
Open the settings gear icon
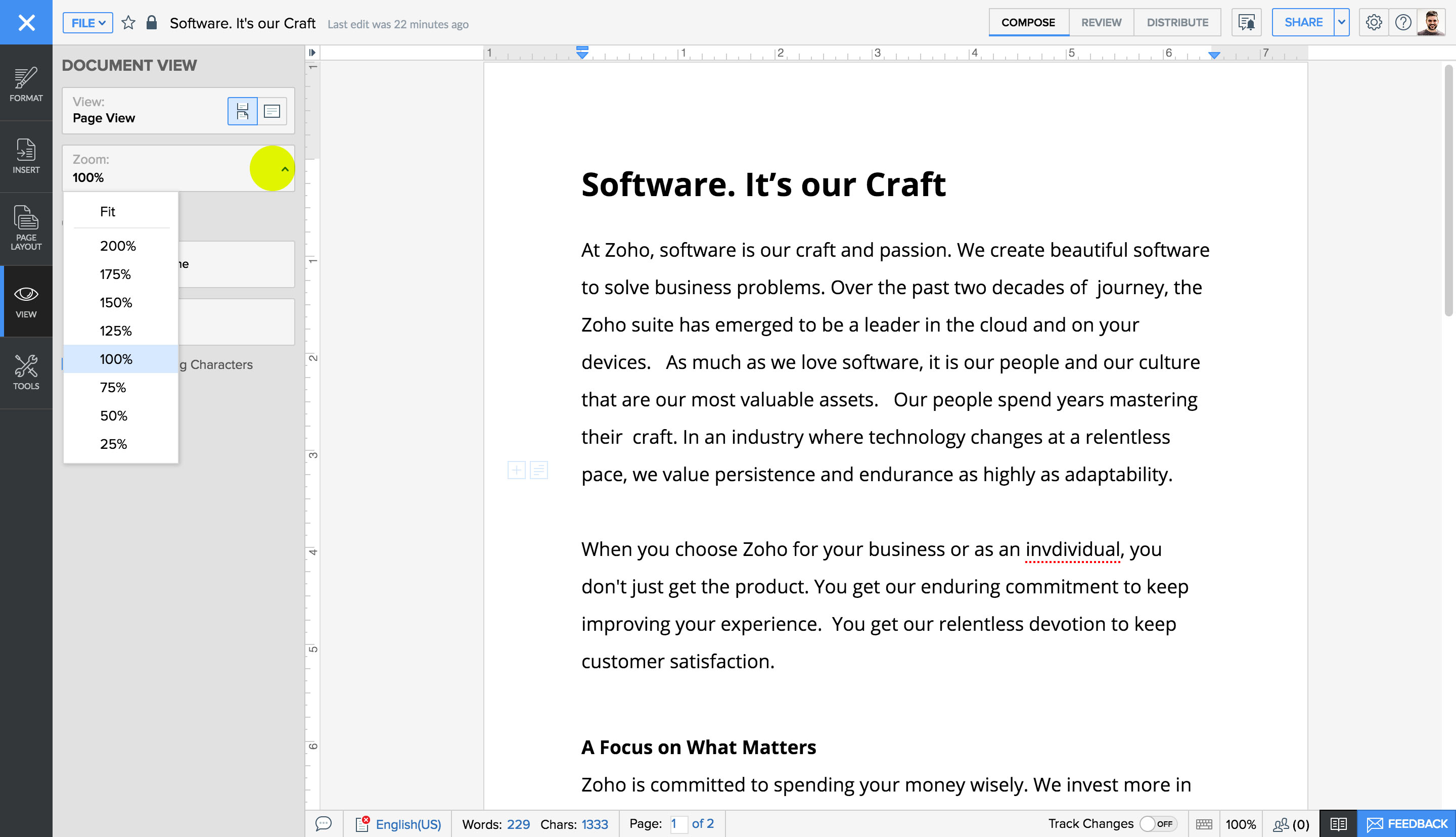tap(1373, 22)
